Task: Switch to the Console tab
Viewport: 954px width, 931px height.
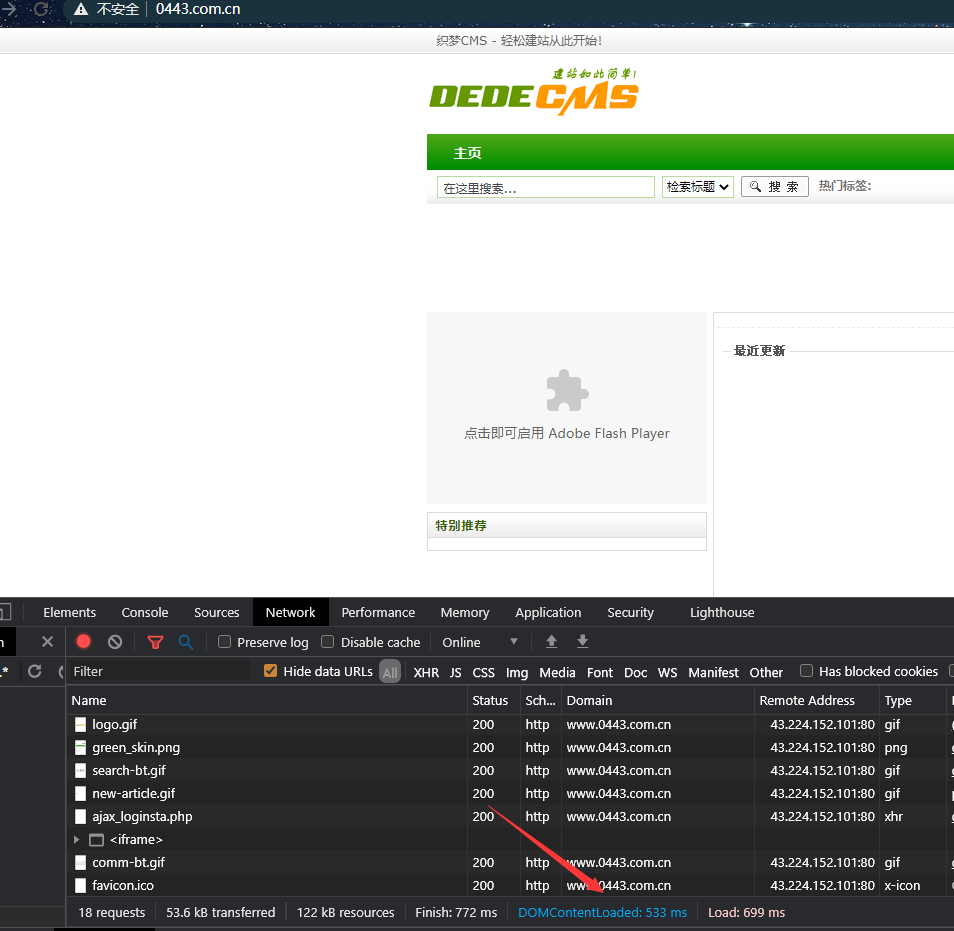Action: click(145, 612)
